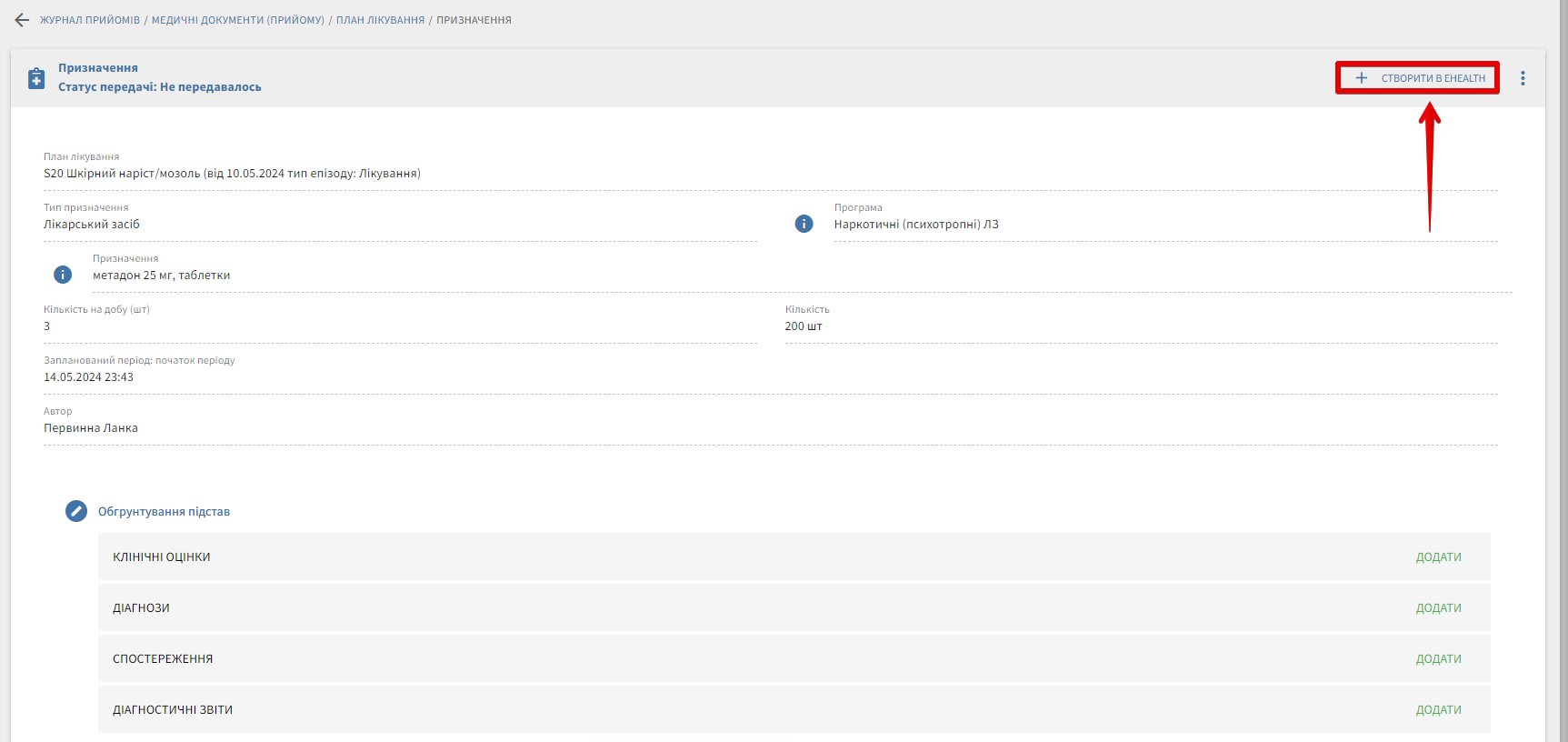Viewport: 1568px width, 742px height.
Task: Navigate to План лікування breadcrumb
Action: (380, 20)
